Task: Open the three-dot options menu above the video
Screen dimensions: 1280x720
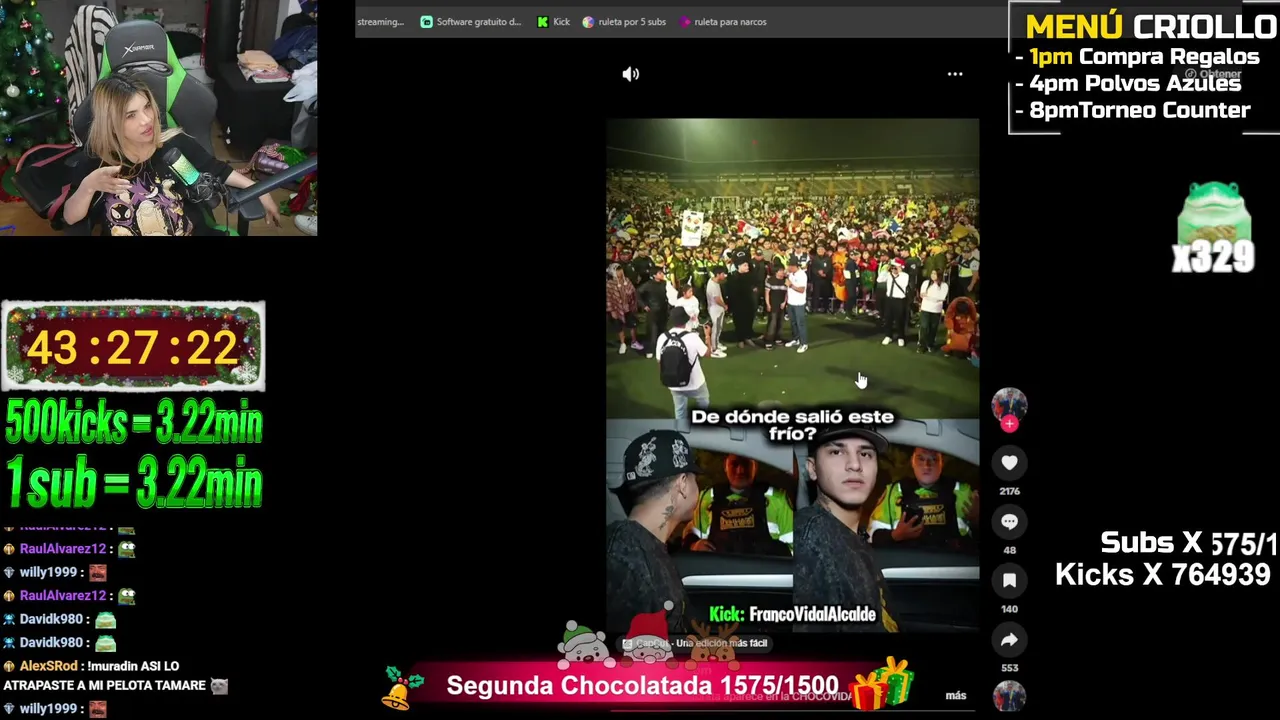Action: (955, 74)
